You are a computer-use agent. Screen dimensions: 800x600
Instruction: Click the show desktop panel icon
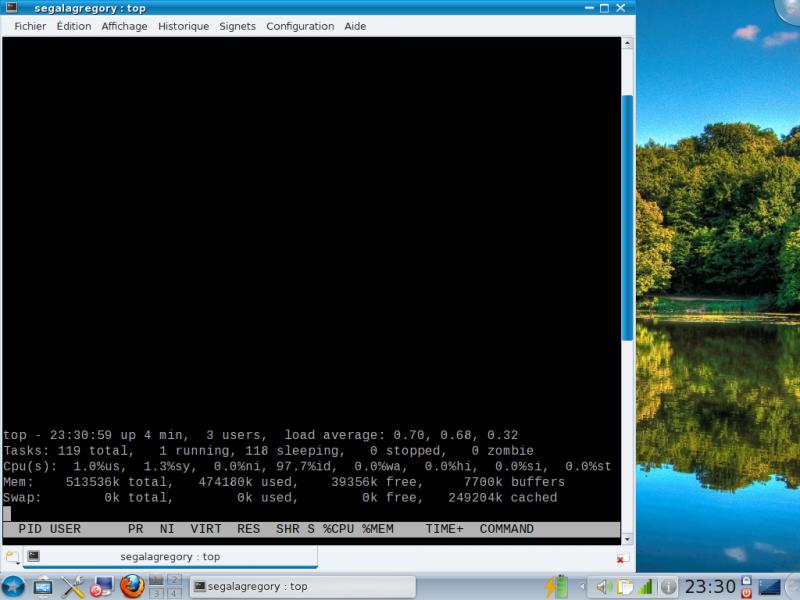coord(769,587)
